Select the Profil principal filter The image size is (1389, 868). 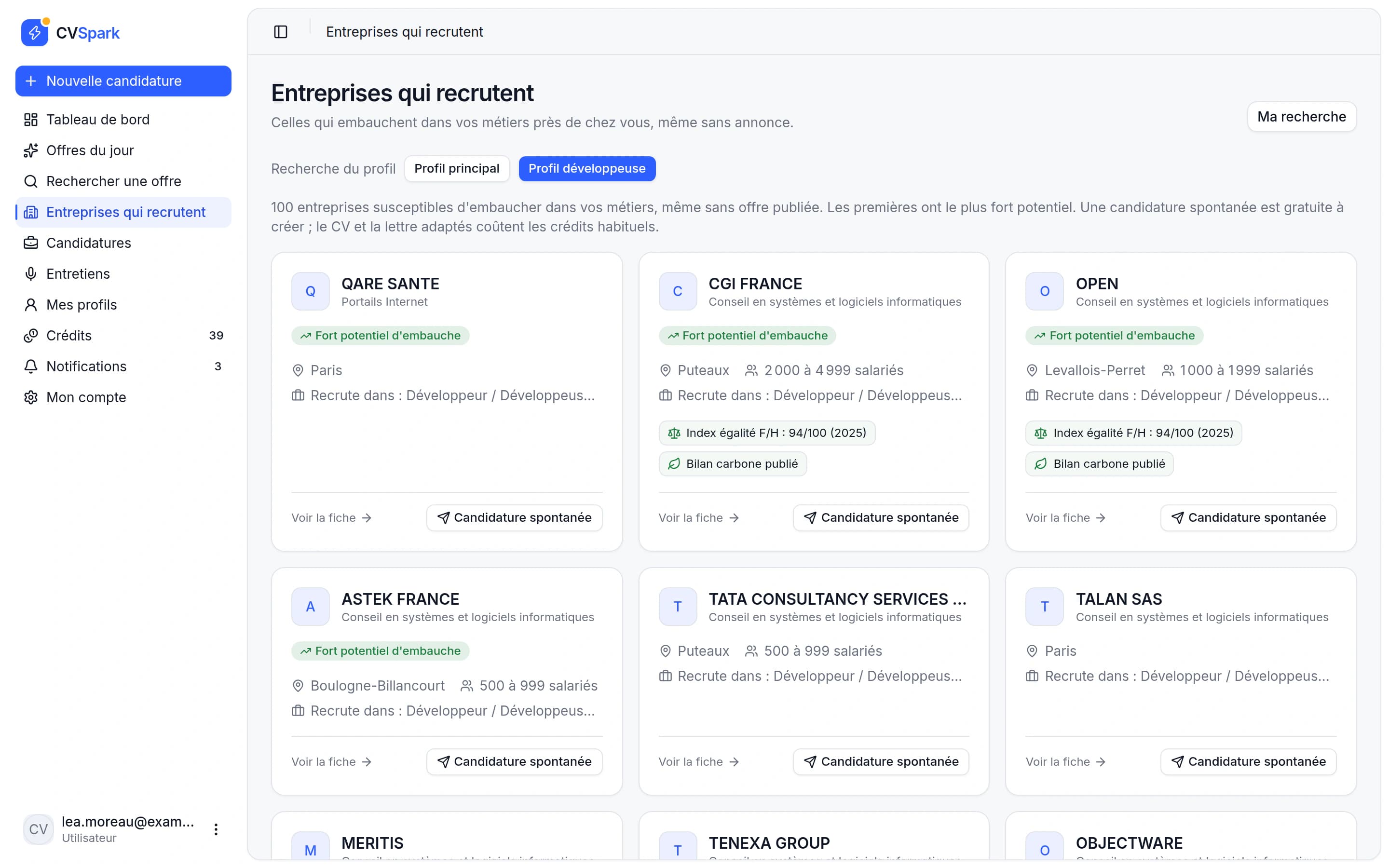457,168
